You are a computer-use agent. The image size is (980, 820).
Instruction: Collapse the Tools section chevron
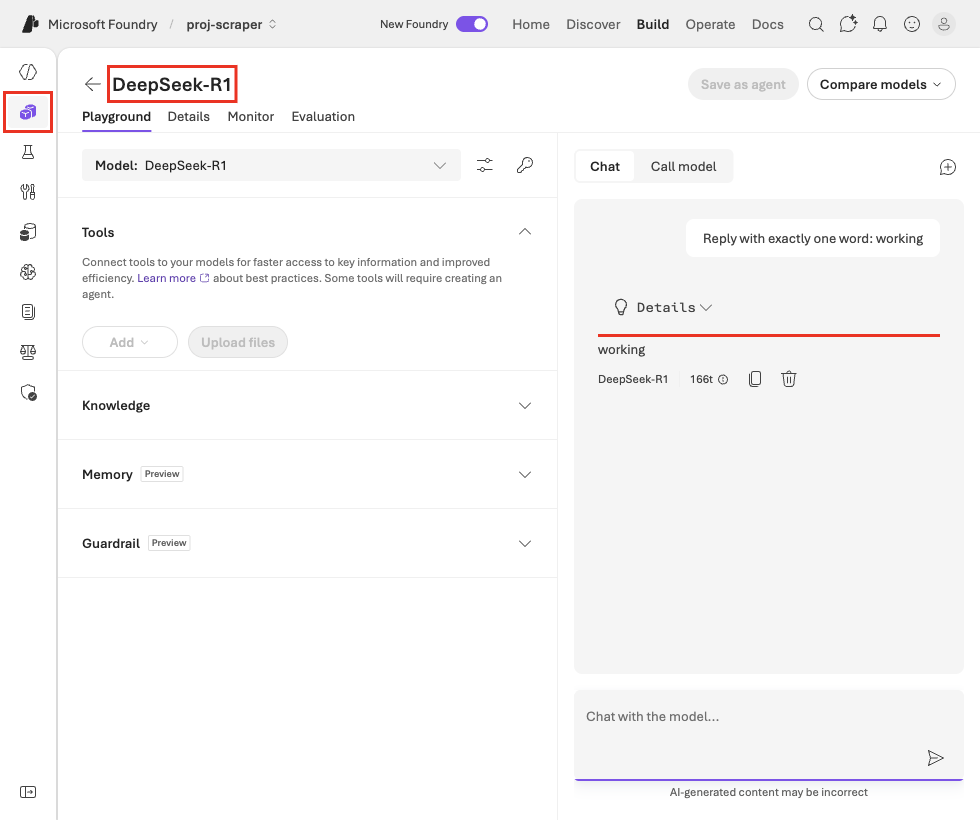coord(525,232)
